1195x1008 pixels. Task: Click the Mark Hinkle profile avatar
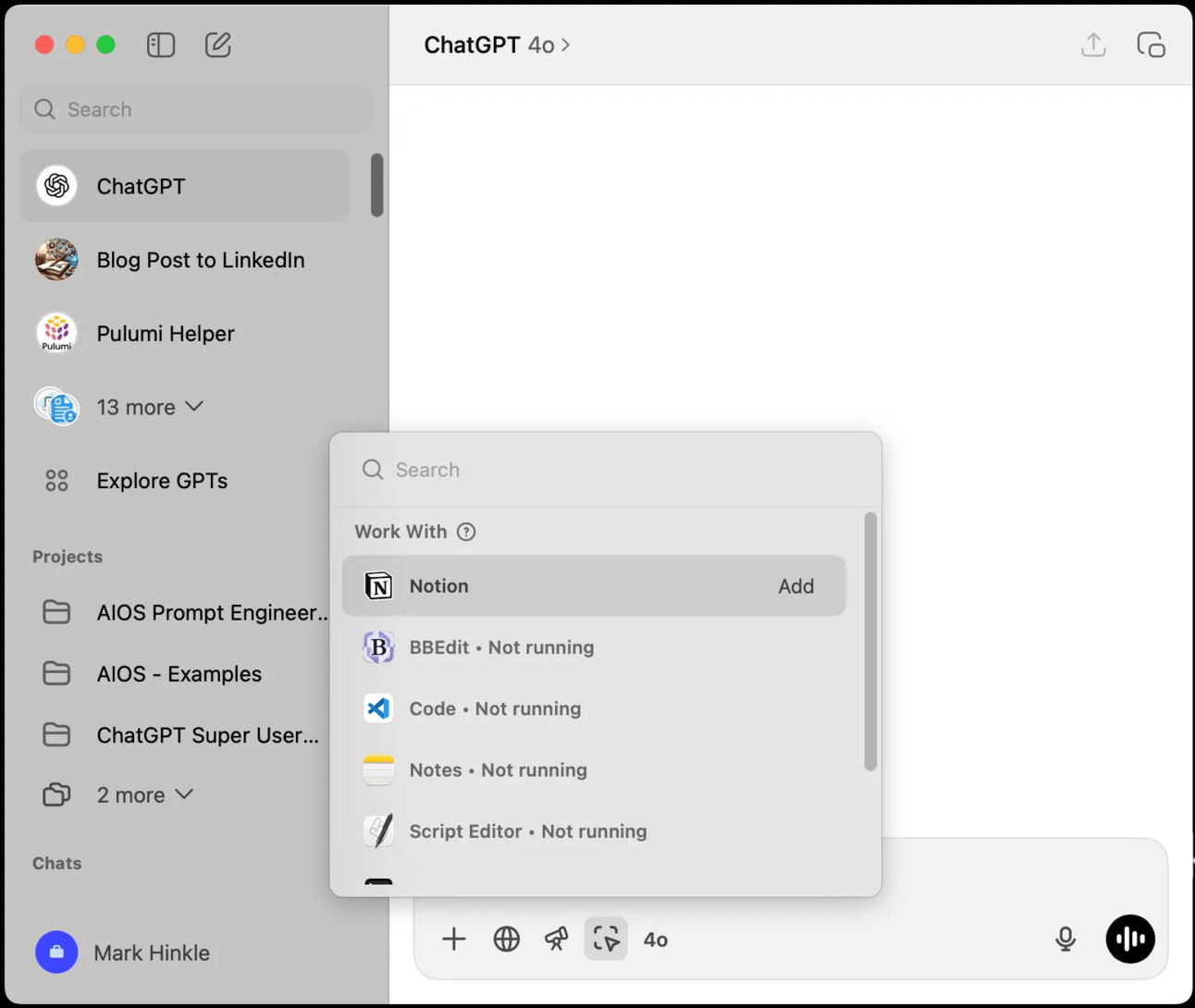point(56,953)
